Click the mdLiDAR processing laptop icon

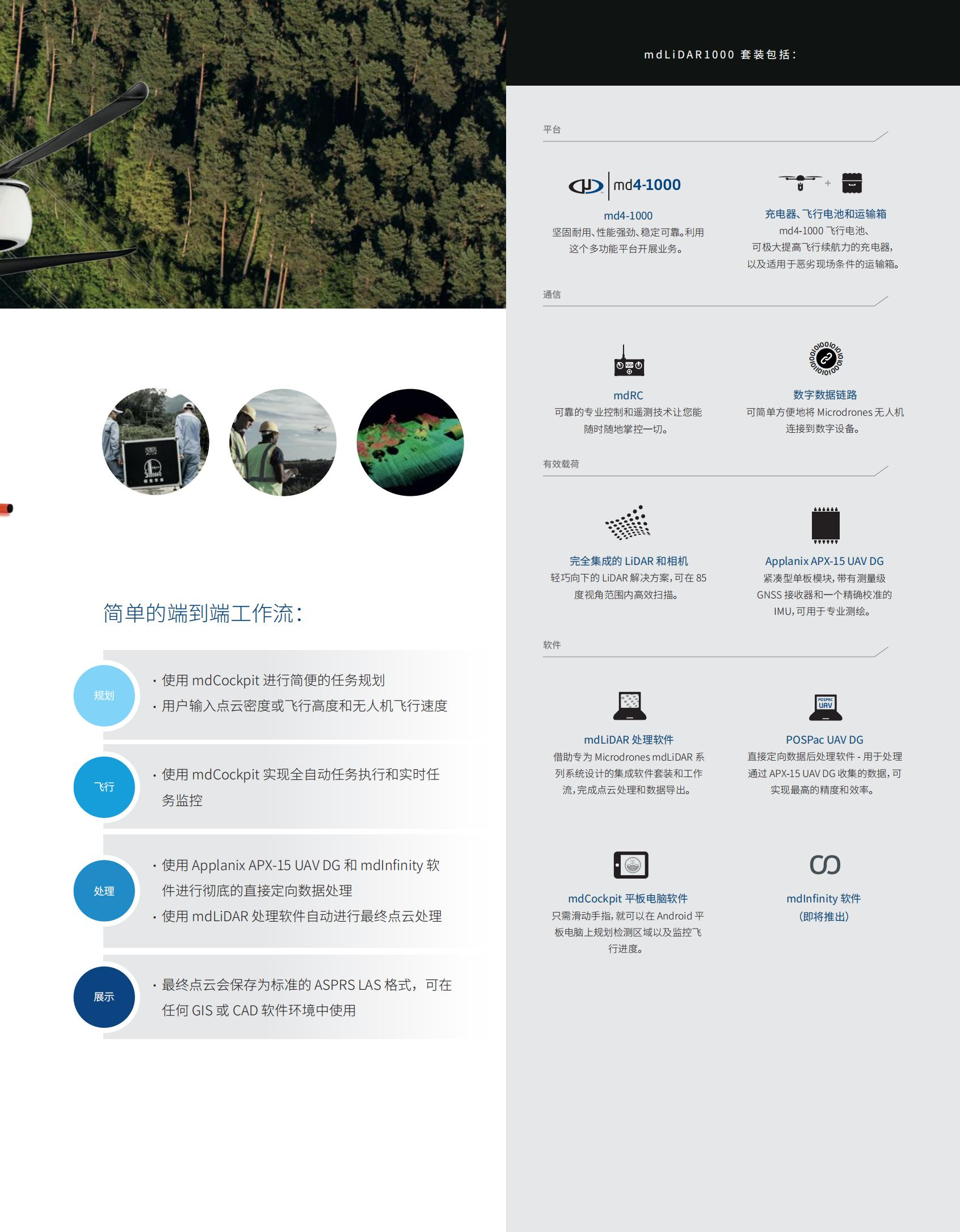629,706
